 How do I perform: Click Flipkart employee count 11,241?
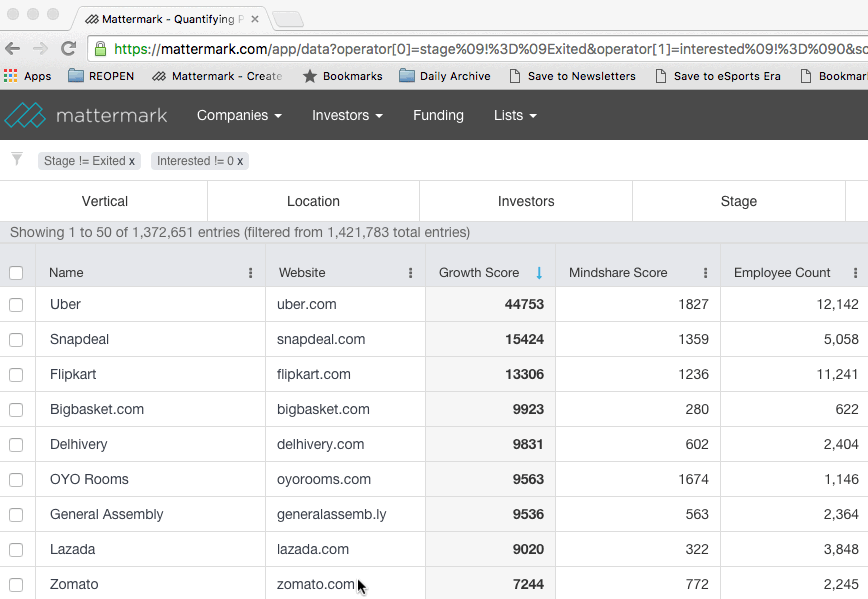click(x=838, y=374)
